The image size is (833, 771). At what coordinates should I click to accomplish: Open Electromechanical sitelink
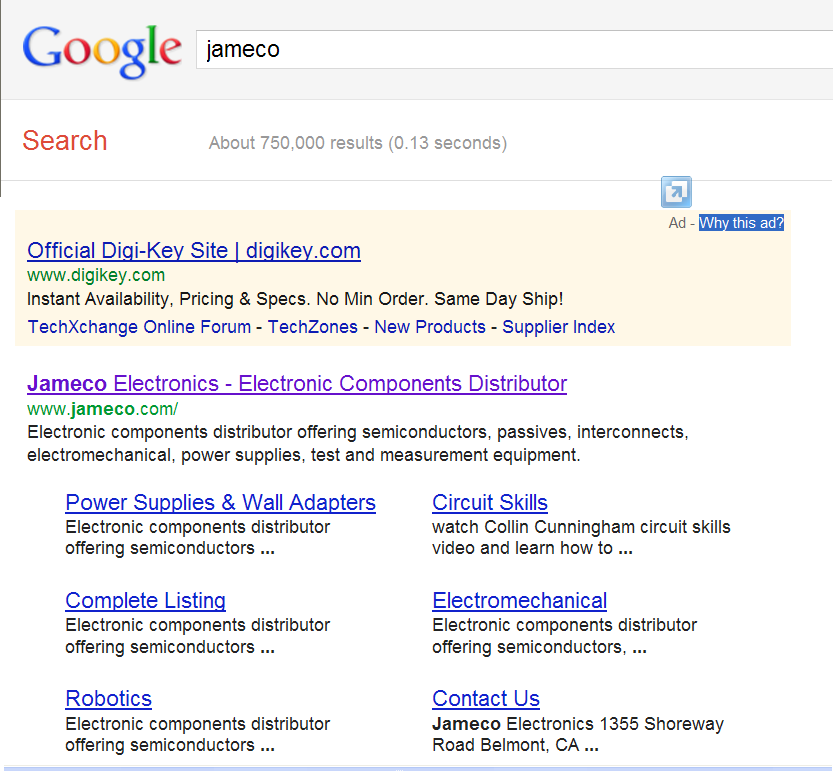(520, 601)
